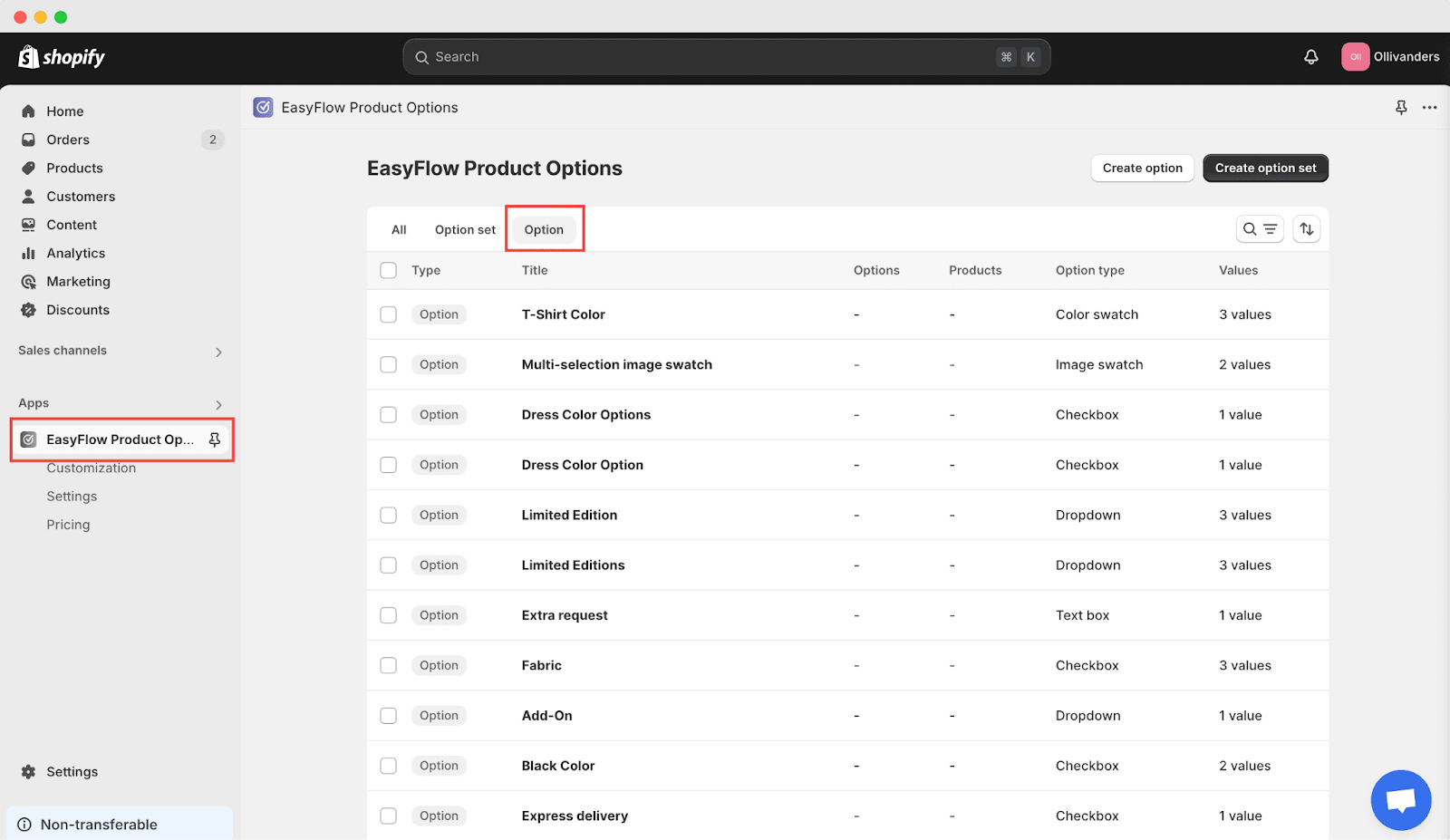Click the search magnifier icon in top bar
This screenshot has height=840, width=1450.
pyautogui.click(x=421, y=57)
